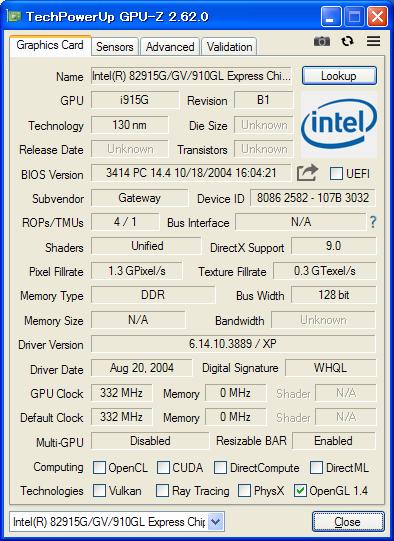This screenshot has width=394, height=541.
Task: Toggle the UEFI checkbox
Action: [336, 174]
